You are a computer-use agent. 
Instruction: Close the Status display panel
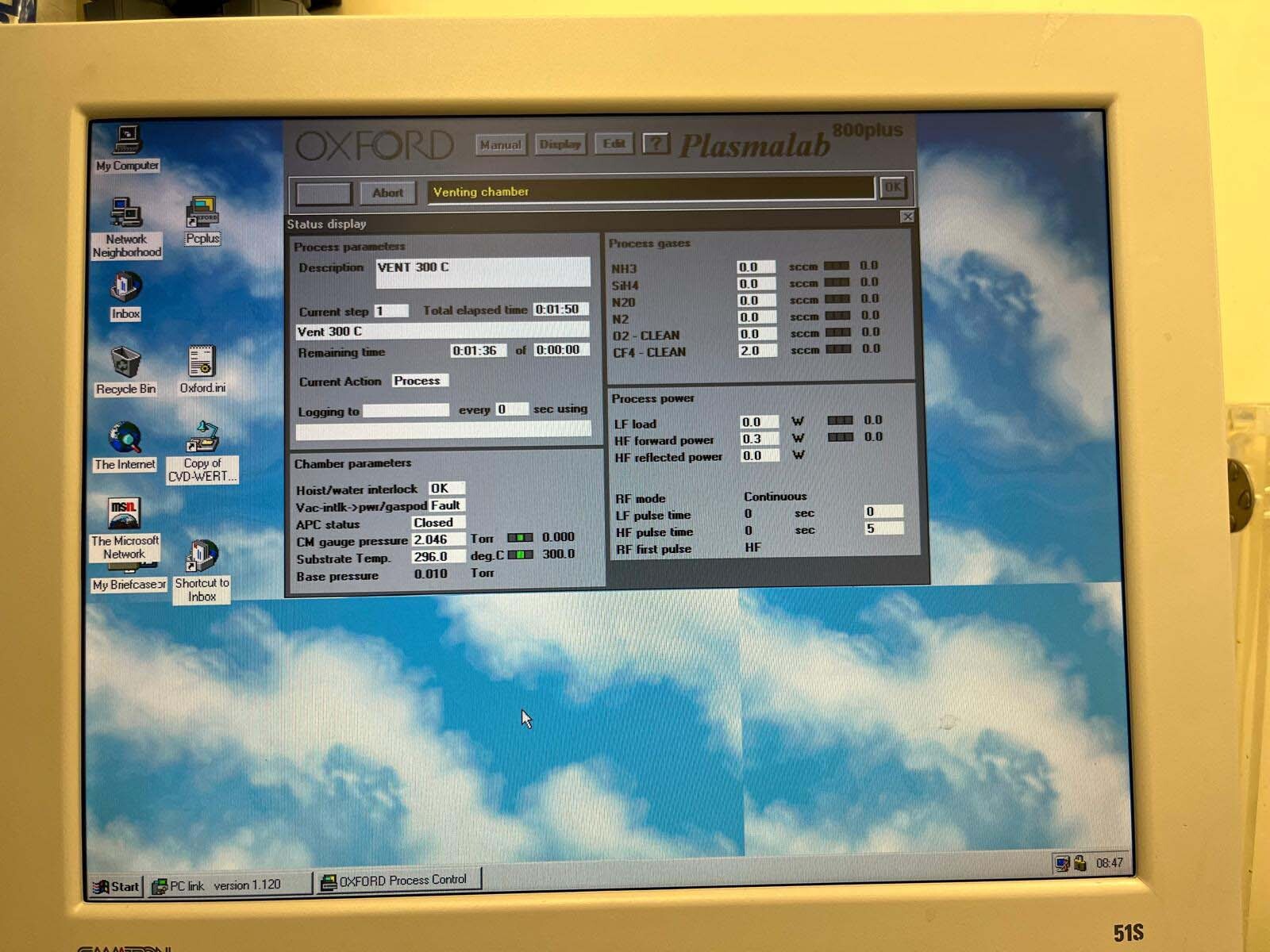tap(907, 217)
